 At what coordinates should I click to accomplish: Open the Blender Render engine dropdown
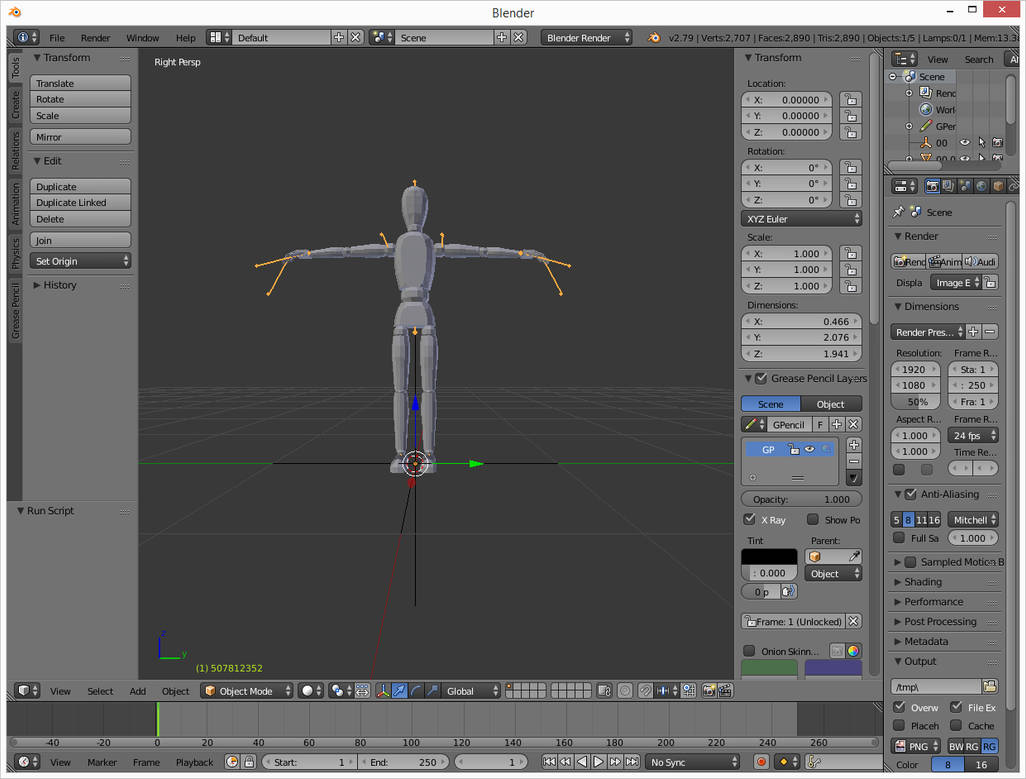pyautogui.click(x=586, y=38)
